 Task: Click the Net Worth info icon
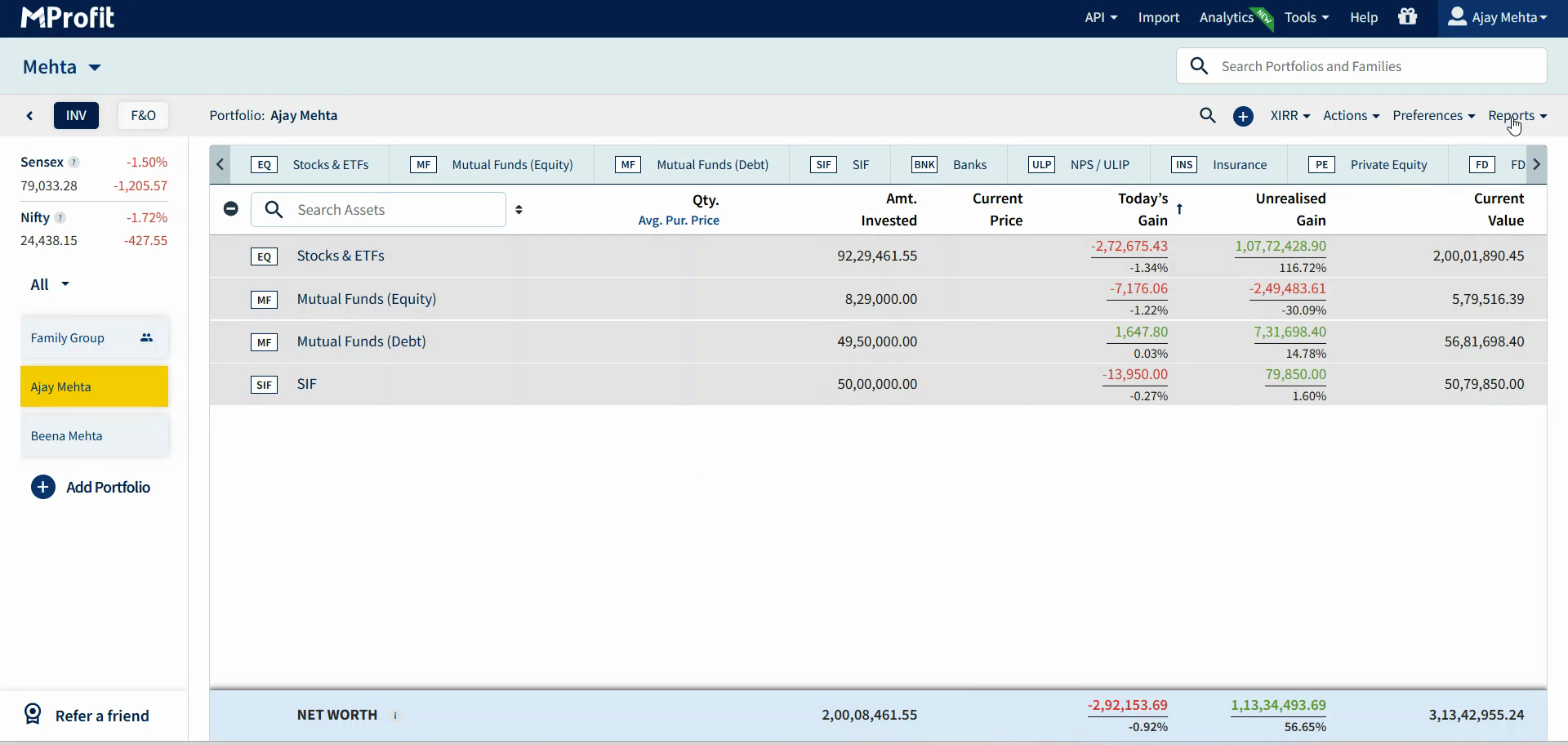(x=395, y=716)
